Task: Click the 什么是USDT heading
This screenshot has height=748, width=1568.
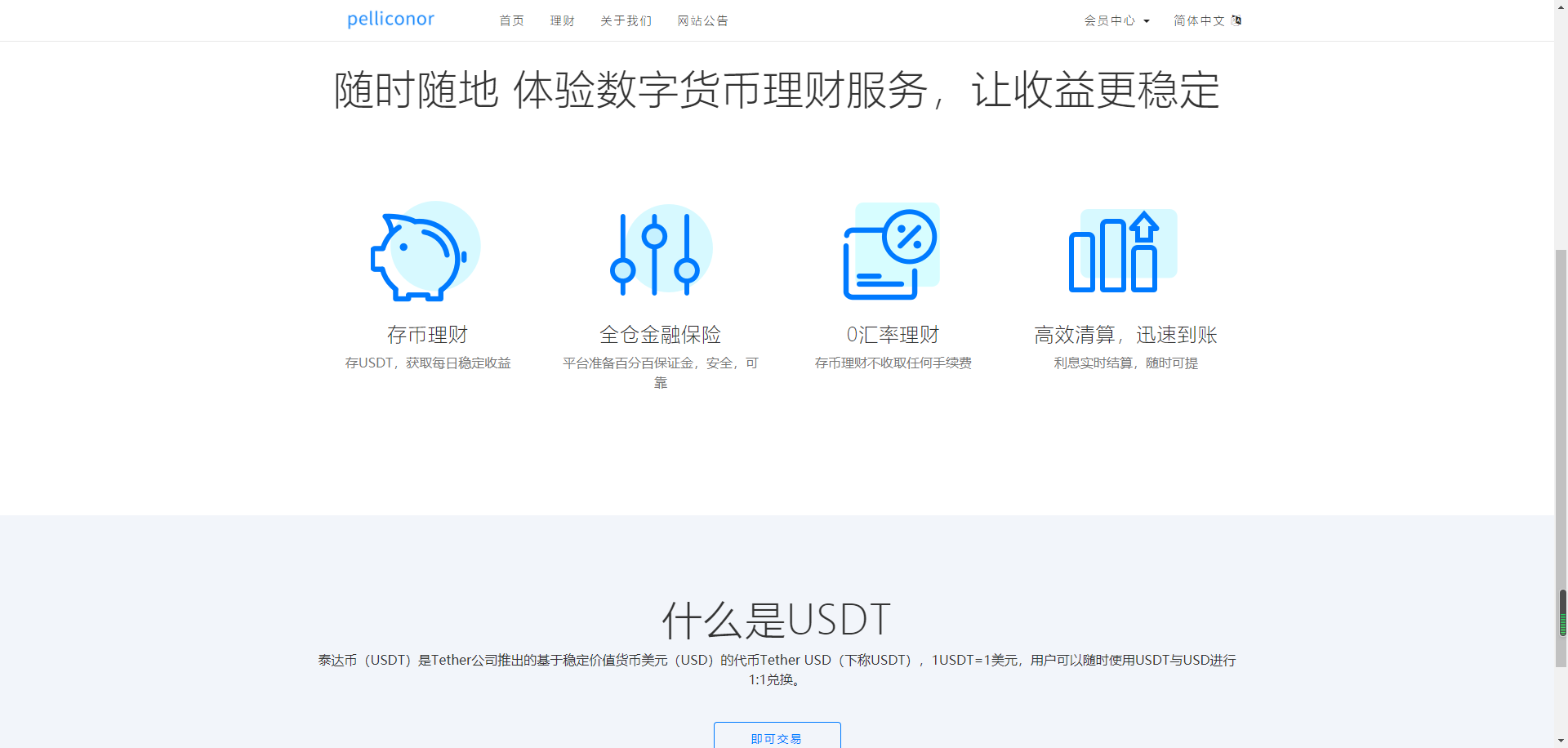Action: 776,620
